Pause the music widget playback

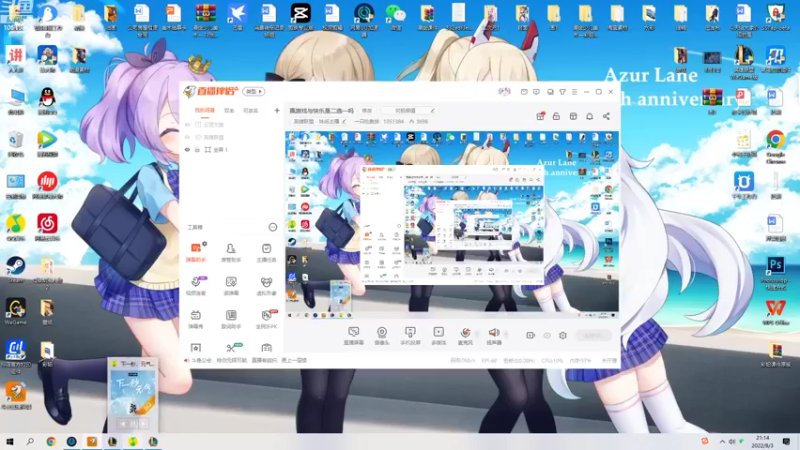coord(133,423)
